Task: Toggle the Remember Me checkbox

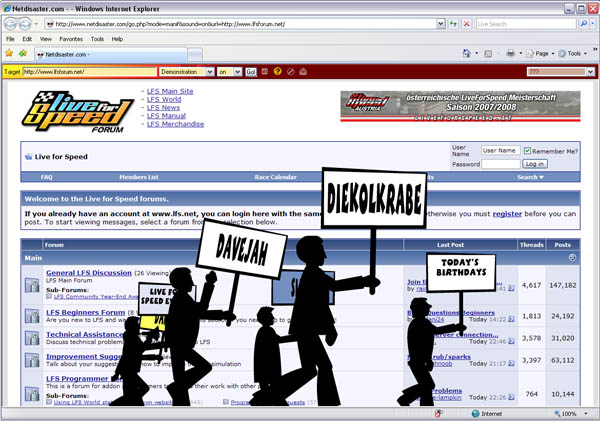Action: coord(527,151)
